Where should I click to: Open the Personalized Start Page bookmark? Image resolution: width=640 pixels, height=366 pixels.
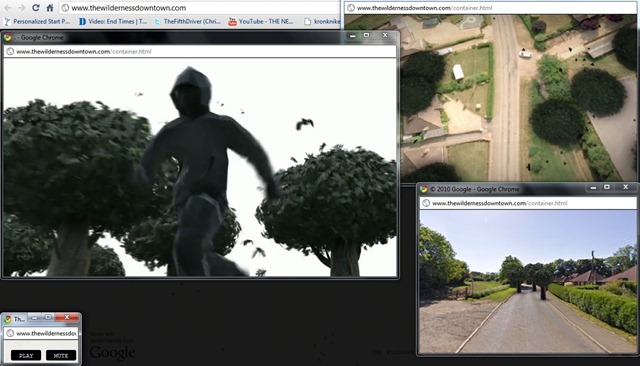click(38, 21)
